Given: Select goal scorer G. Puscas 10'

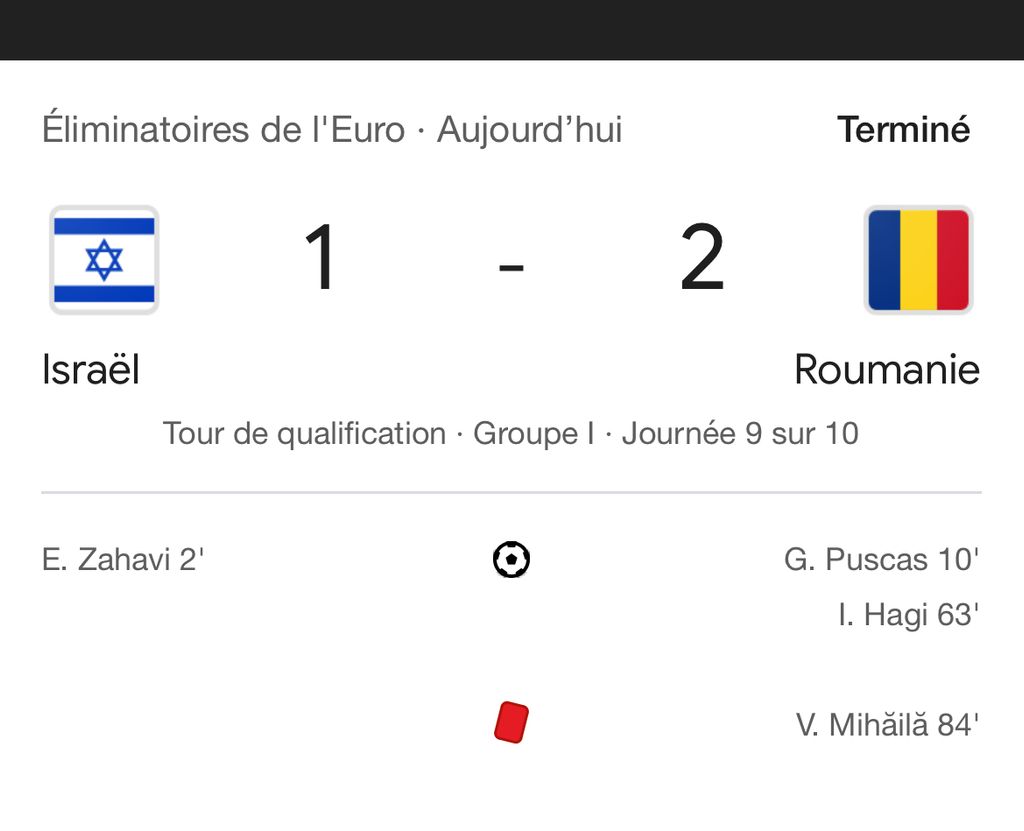Looking at the screenshot, I should click(x=880, y=559).
